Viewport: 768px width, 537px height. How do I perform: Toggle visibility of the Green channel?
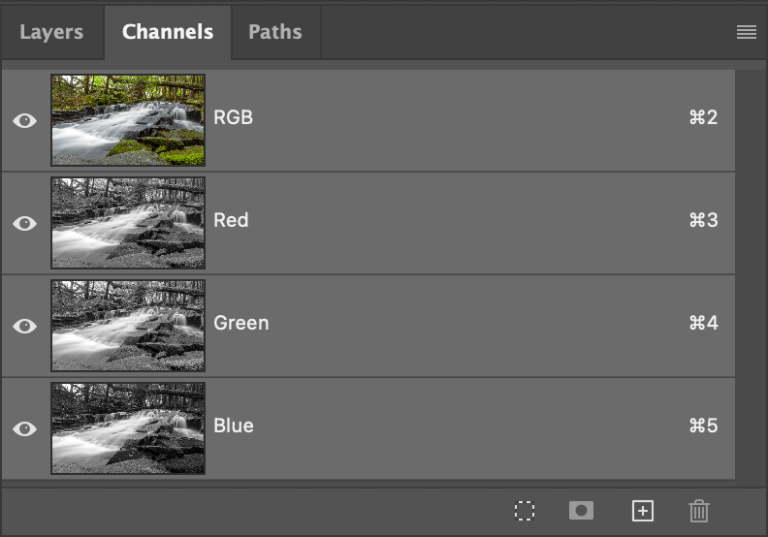[x=25, y=326]
